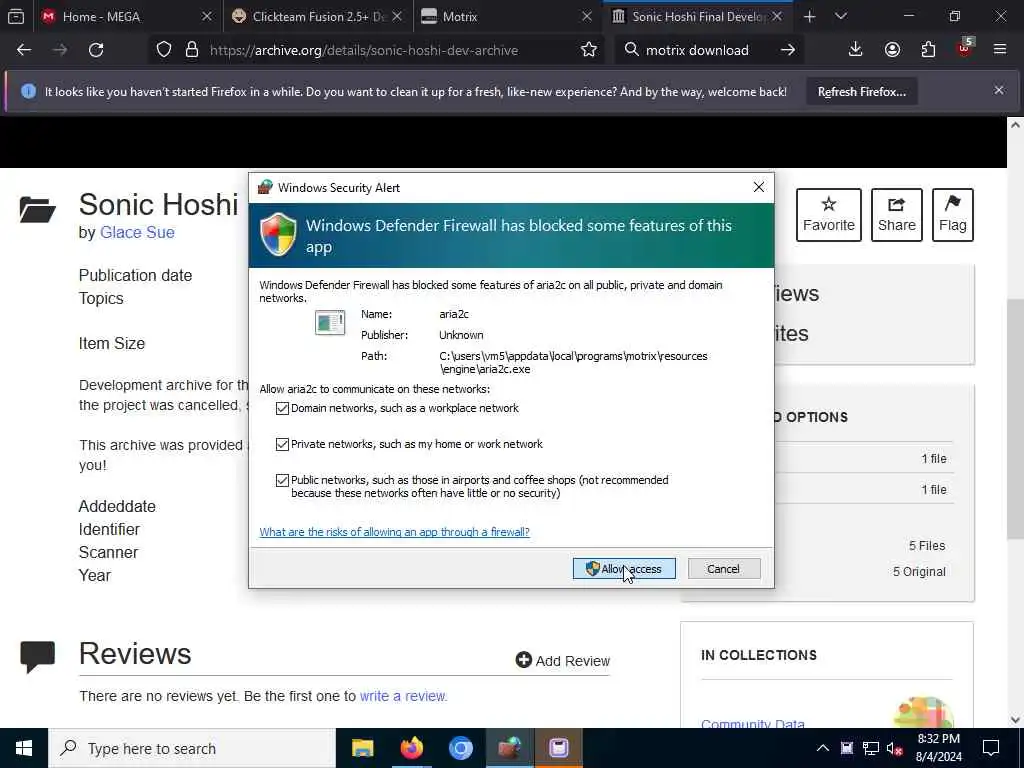Bookmark this page with the star icon
Image resolution: width=1024 pixels, height=768 pixels.
588,50
